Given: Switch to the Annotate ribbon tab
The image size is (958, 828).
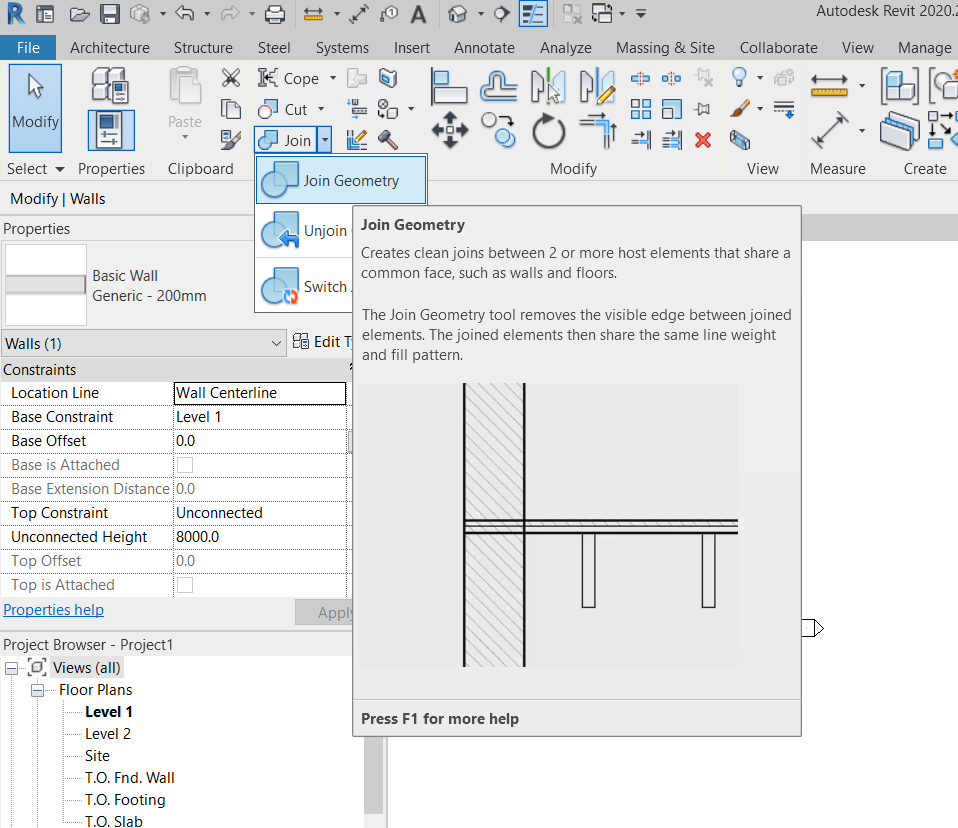Looking at the screenshot, I should 484,47.
